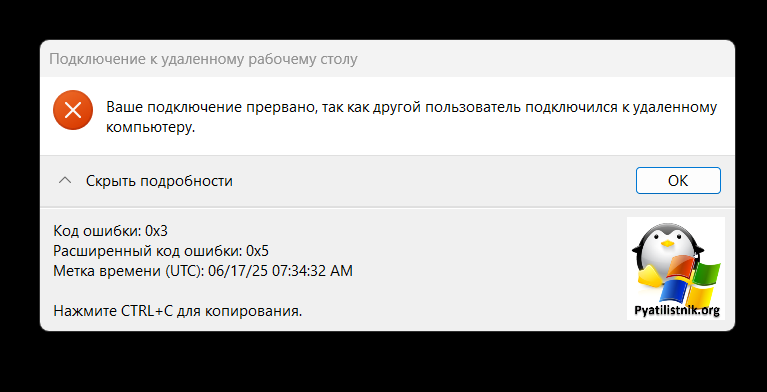This screenshot has width=767, height=392.
Task: Confirm the dialog with the OK button
Action: point(678,181)
